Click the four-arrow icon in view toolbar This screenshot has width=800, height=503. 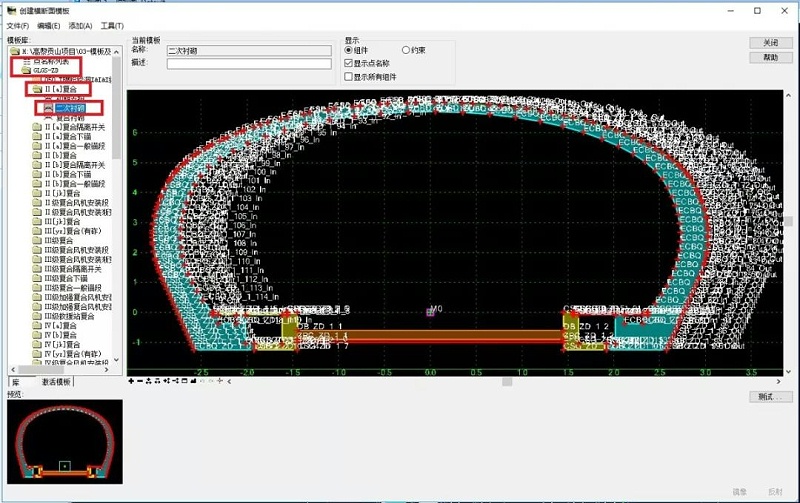pos(166,381)
